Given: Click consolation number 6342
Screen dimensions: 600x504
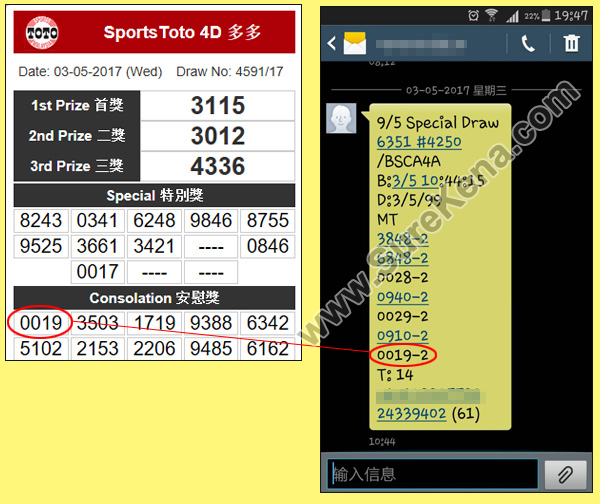Looking at the screenshot, I should tap(267, 323).
